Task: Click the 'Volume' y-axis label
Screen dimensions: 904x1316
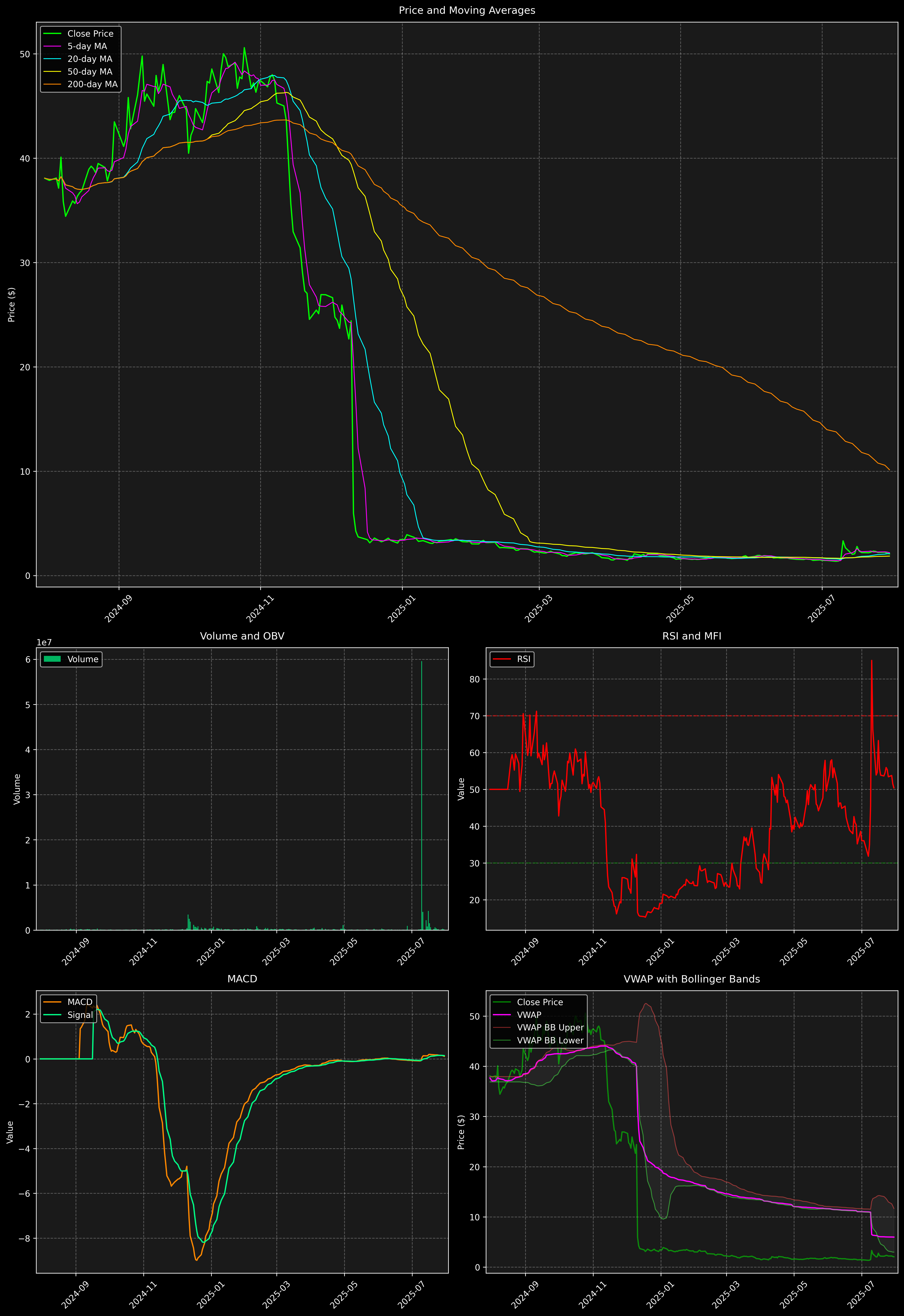Action: point(17,789)
